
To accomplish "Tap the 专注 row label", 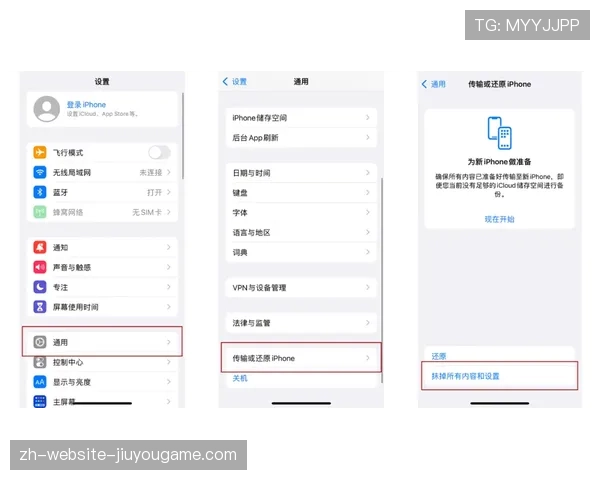I will click(60, 287).
